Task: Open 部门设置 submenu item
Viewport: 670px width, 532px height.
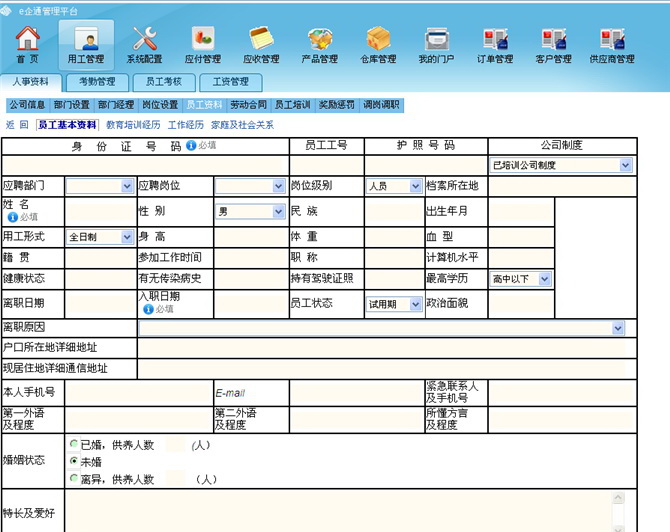Action: [72, 105]
